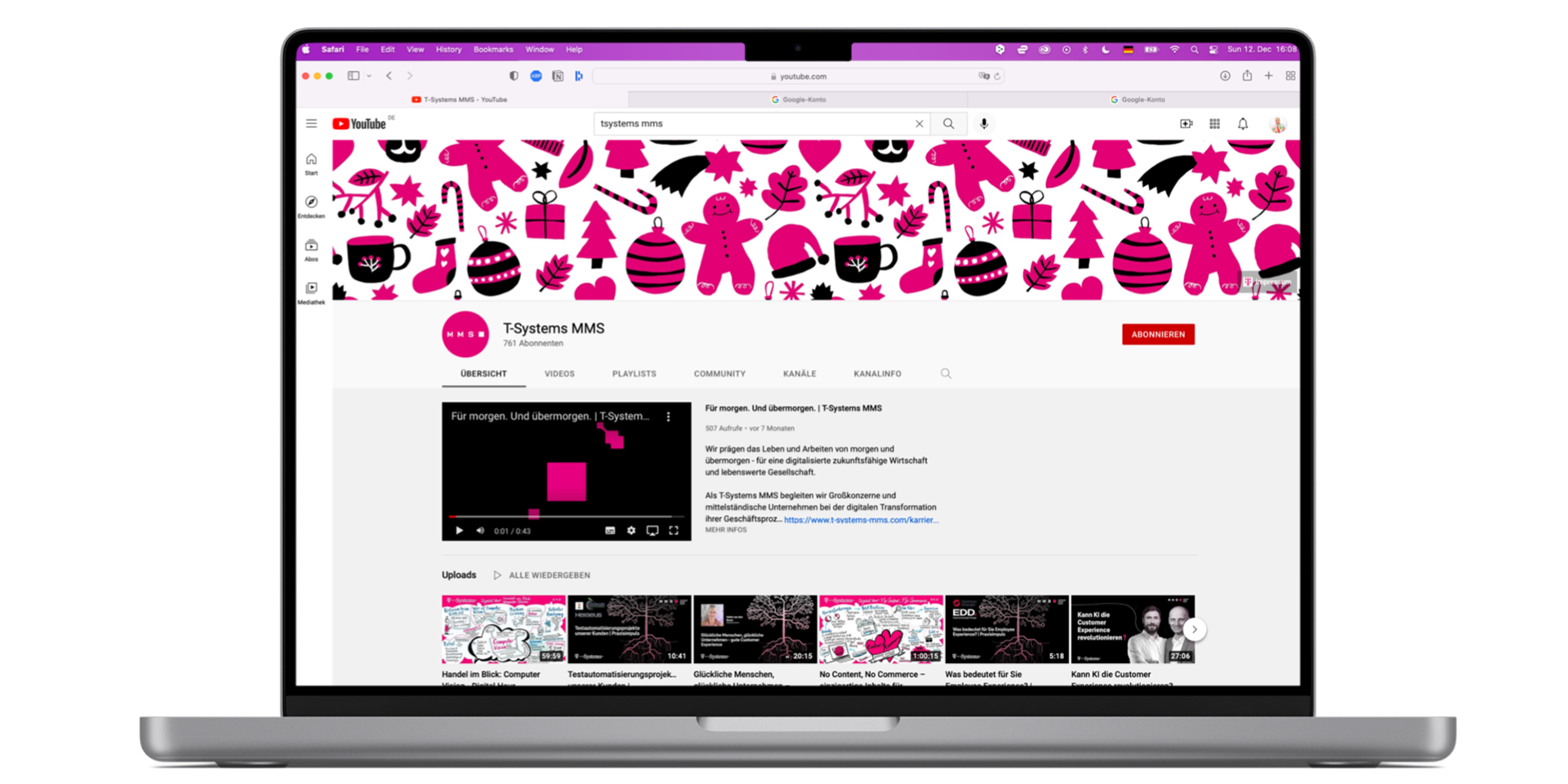The image size is (1568, 784).
Task: Click the YouTube logo
Action: pos(359,124)
